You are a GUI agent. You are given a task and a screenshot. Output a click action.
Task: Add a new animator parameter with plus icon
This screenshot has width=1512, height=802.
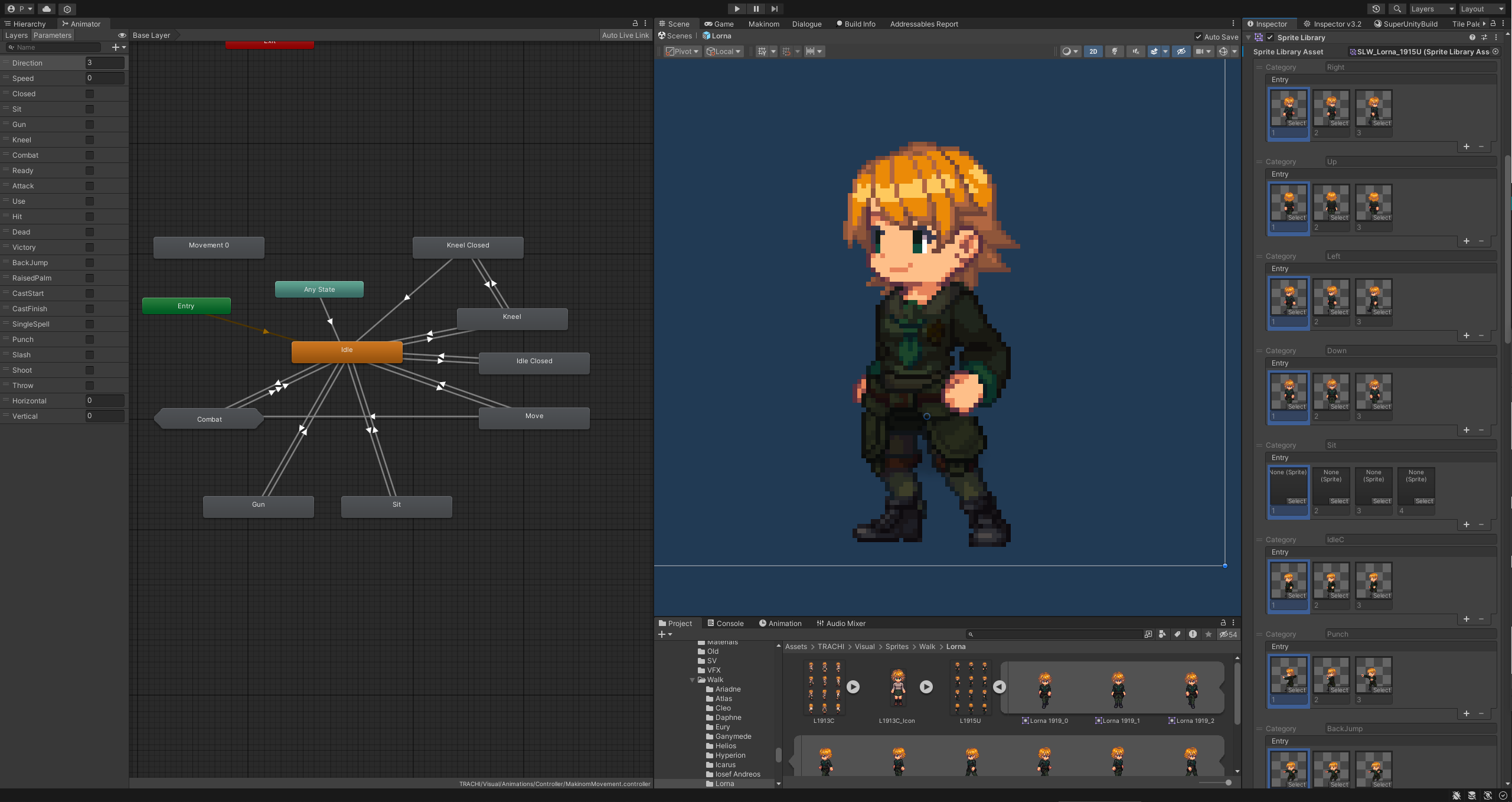pyautogui.click(x=116, y=47)
